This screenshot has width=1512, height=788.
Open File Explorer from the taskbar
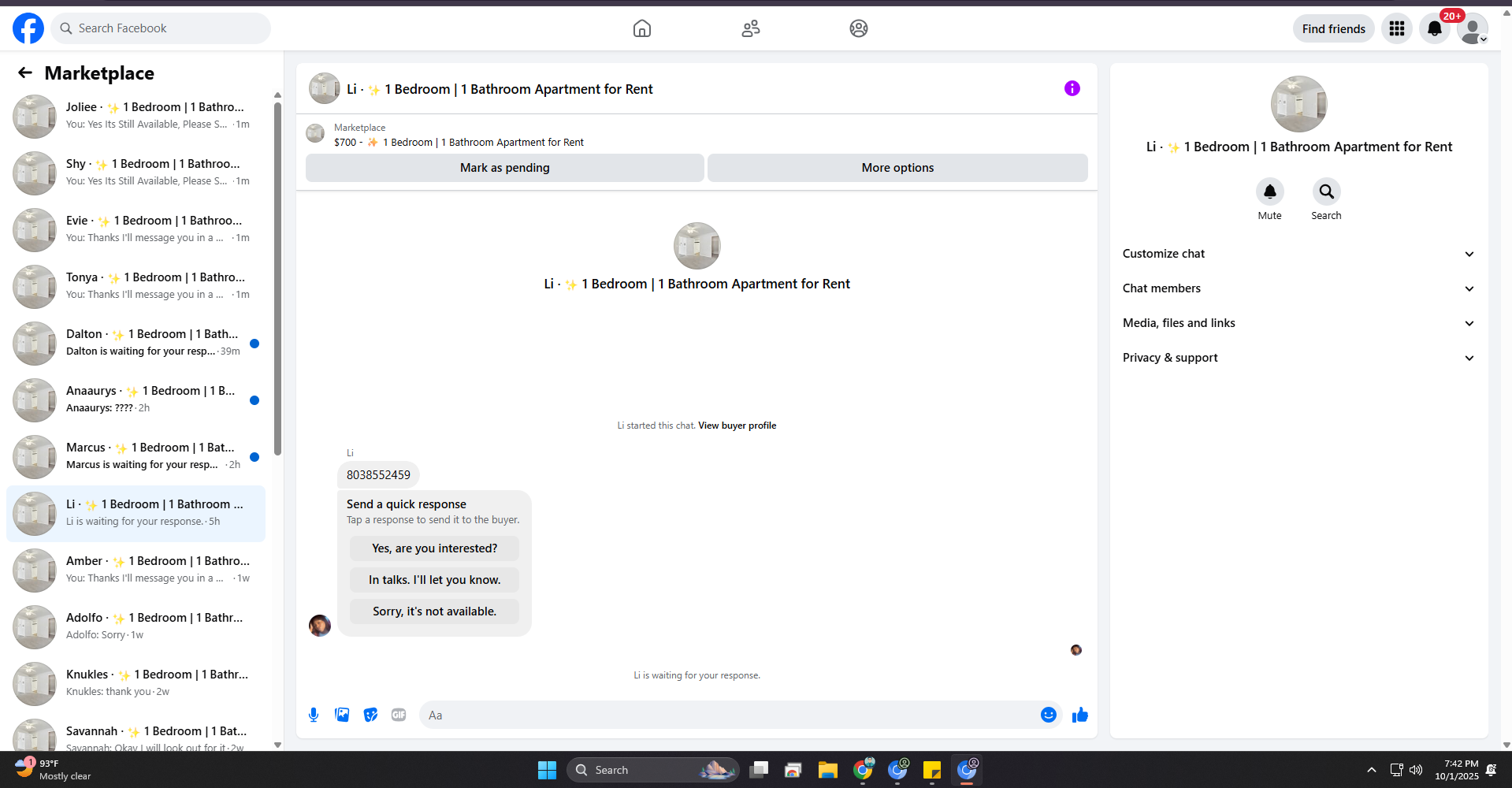click(x=828, y=770)
